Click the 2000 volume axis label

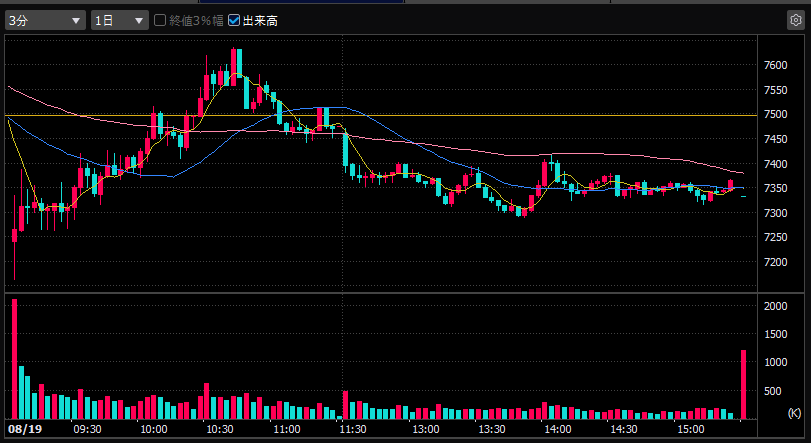pos(775,306)
